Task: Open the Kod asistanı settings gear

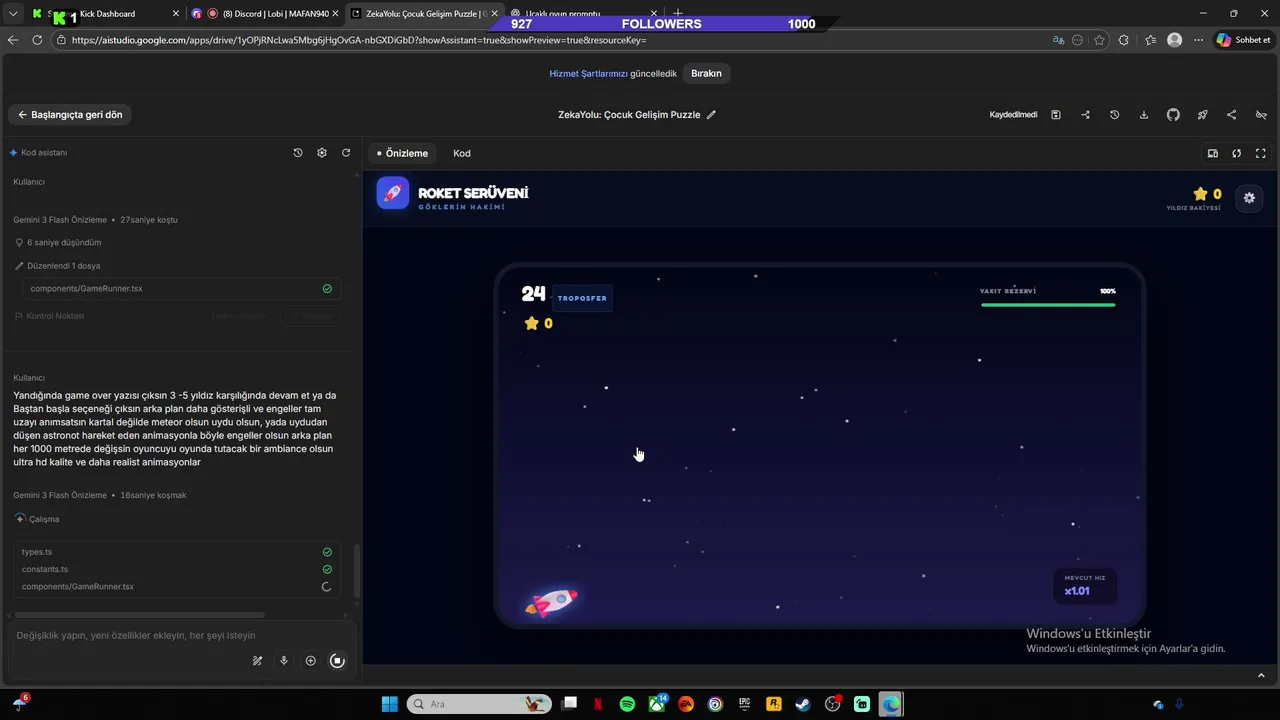Action: click(322, 153)
